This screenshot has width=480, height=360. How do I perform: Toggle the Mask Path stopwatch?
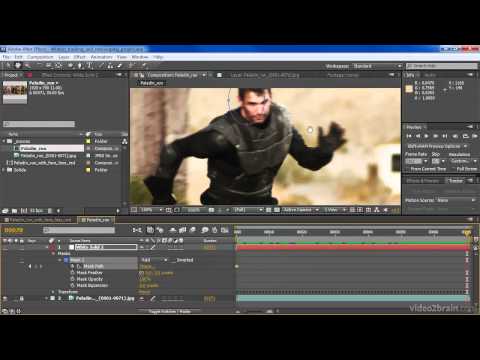tap(73, 266)
